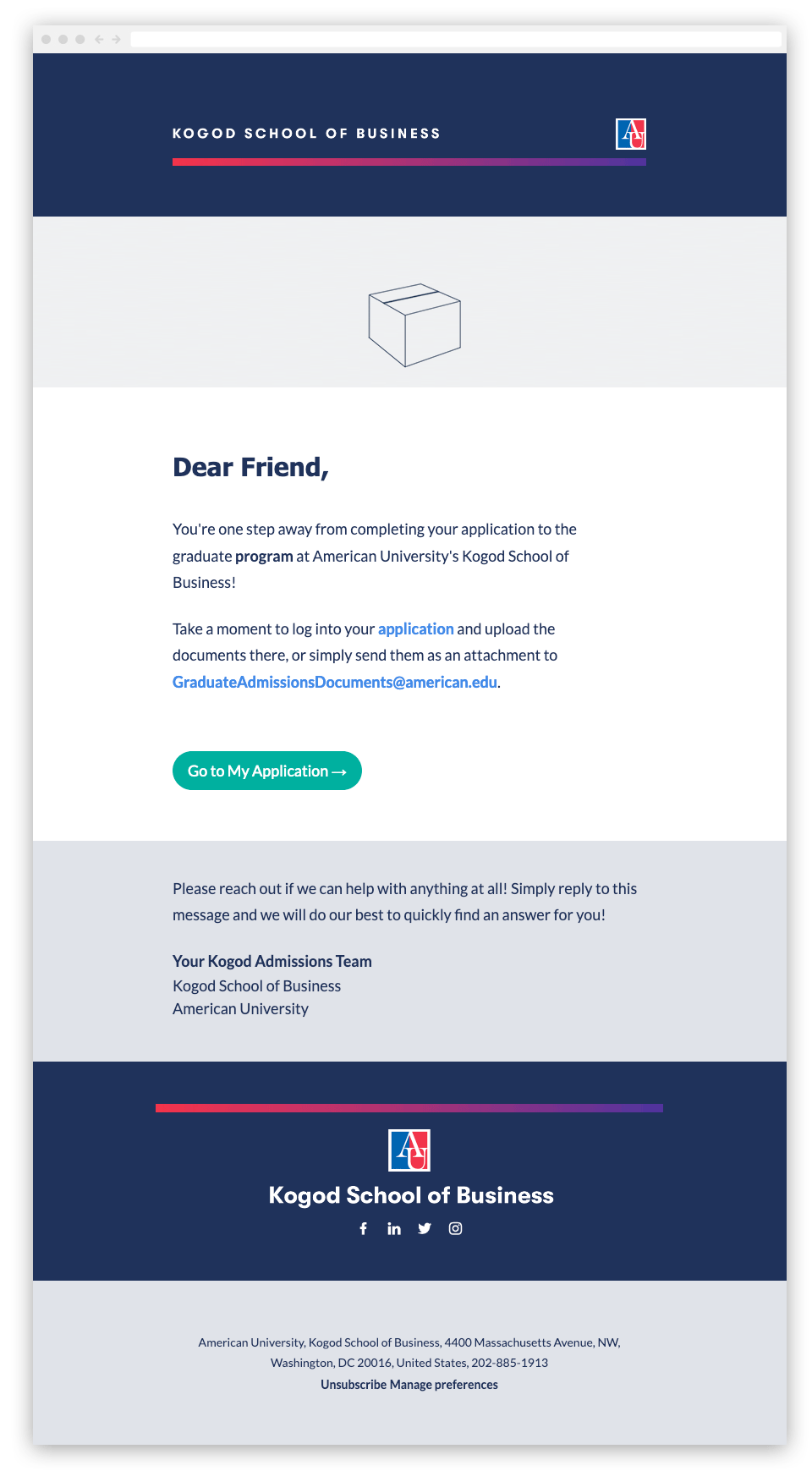Click the GraduateAdmissionsDocuments@american.edu email link
812x1471 pixels.
(x=335, y=682)
